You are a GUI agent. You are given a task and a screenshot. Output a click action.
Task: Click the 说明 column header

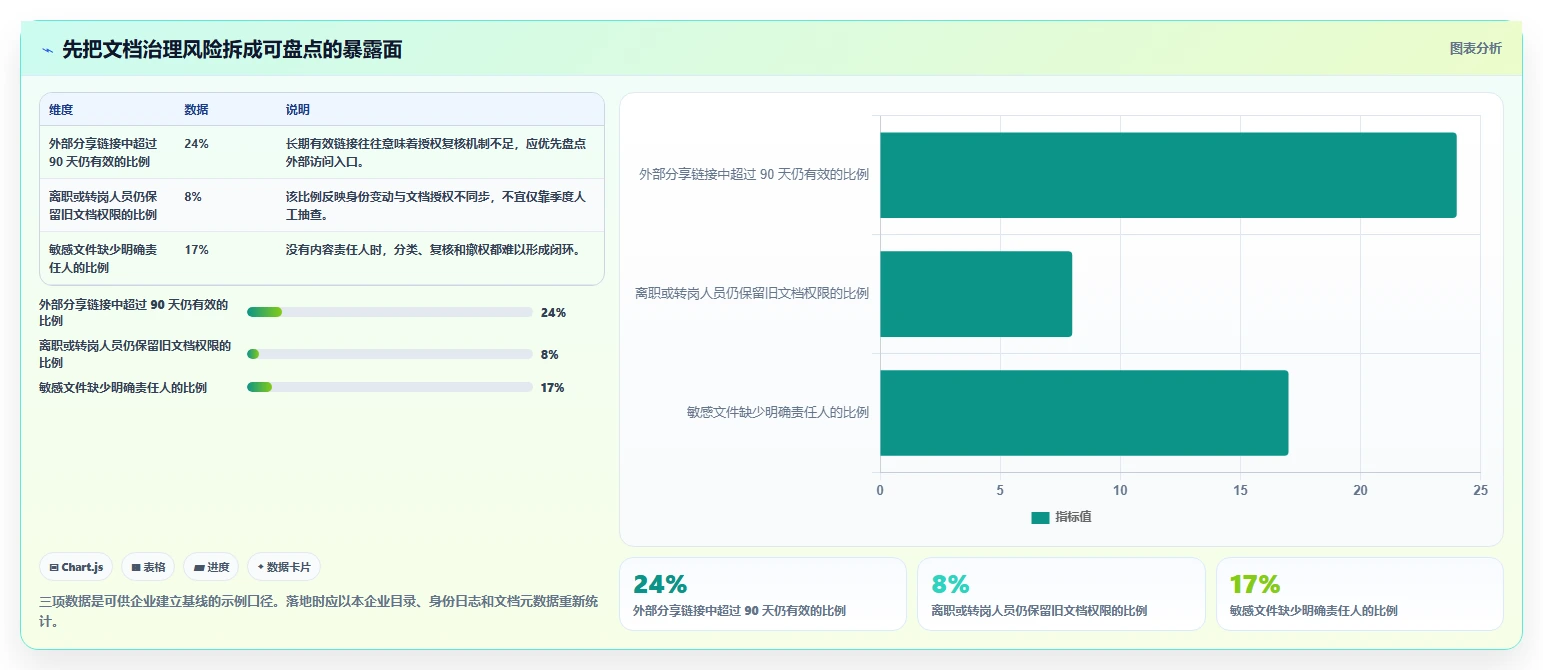click(298, 110)
